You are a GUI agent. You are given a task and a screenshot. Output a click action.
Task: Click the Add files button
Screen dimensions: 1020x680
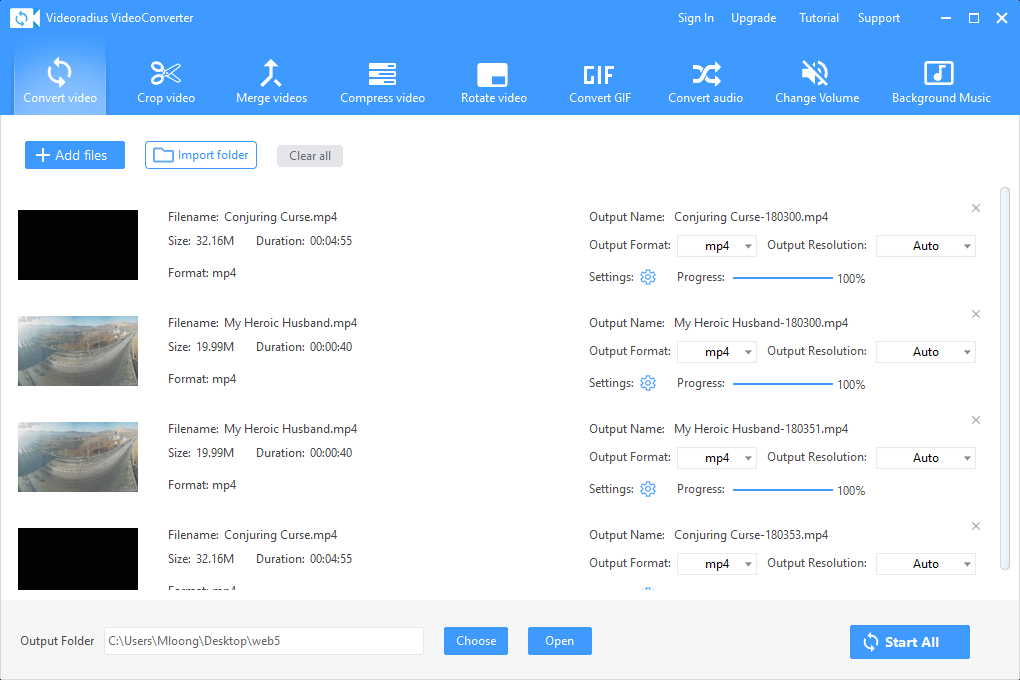tap(74, 155)
